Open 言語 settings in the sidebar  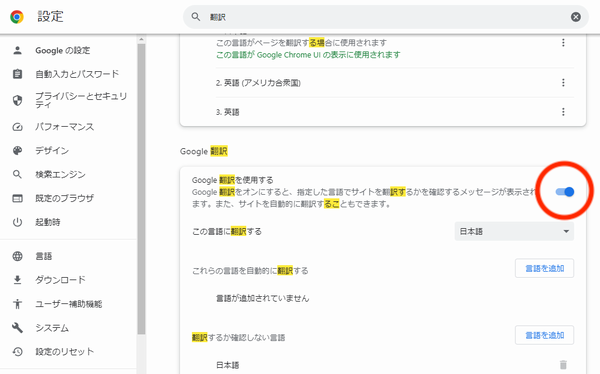(44, 256)
